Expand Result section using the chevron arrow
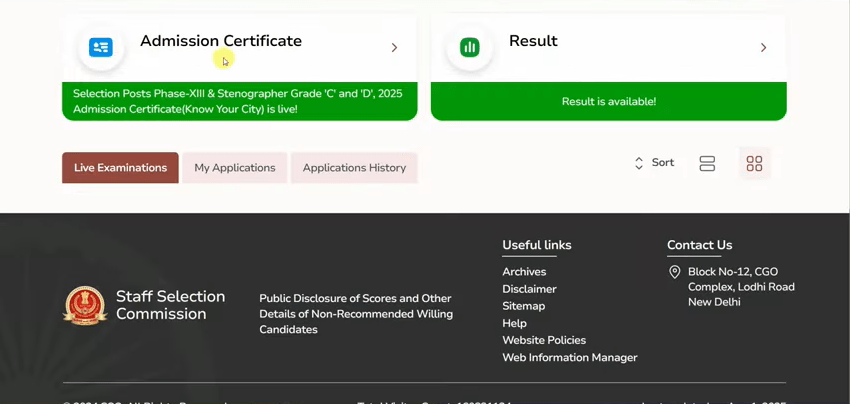 coord(763,48)
